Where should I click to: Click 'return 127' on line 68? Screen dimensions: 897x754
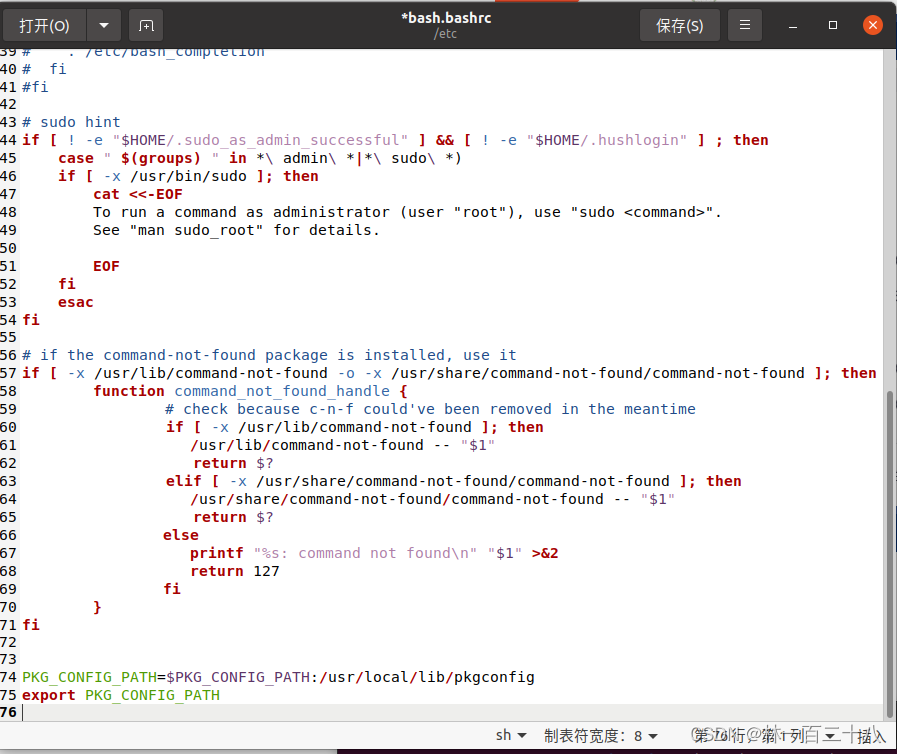point(235,571)
